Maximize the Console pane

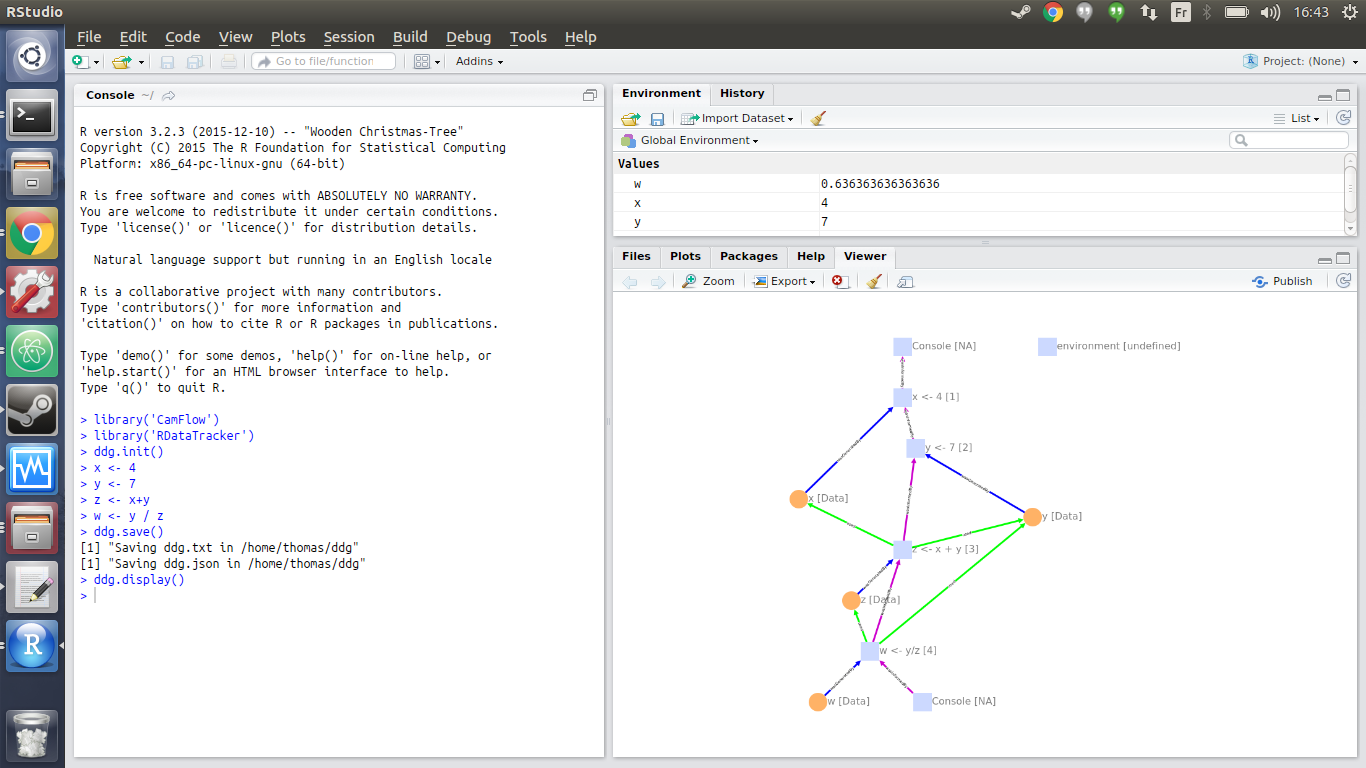[x=590, y=95]
